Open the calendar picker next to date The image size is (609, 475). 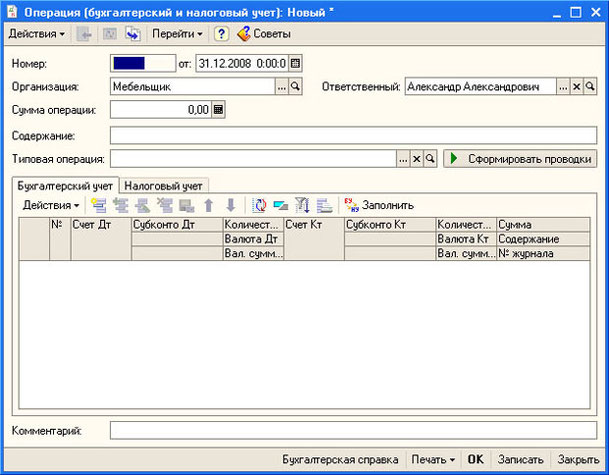(x=295, y=63)
